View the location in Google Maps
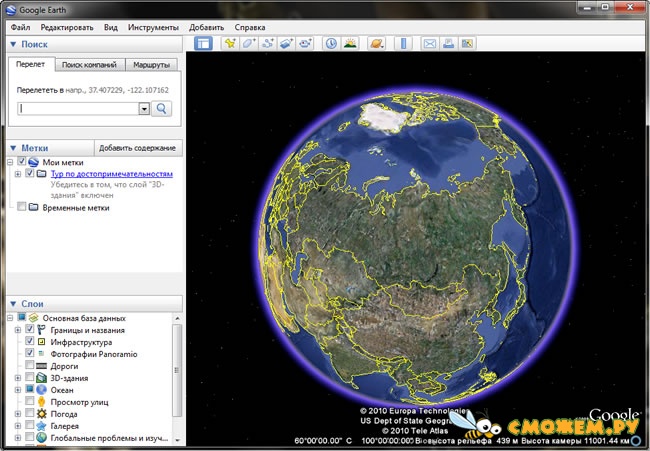 (467, 43)
